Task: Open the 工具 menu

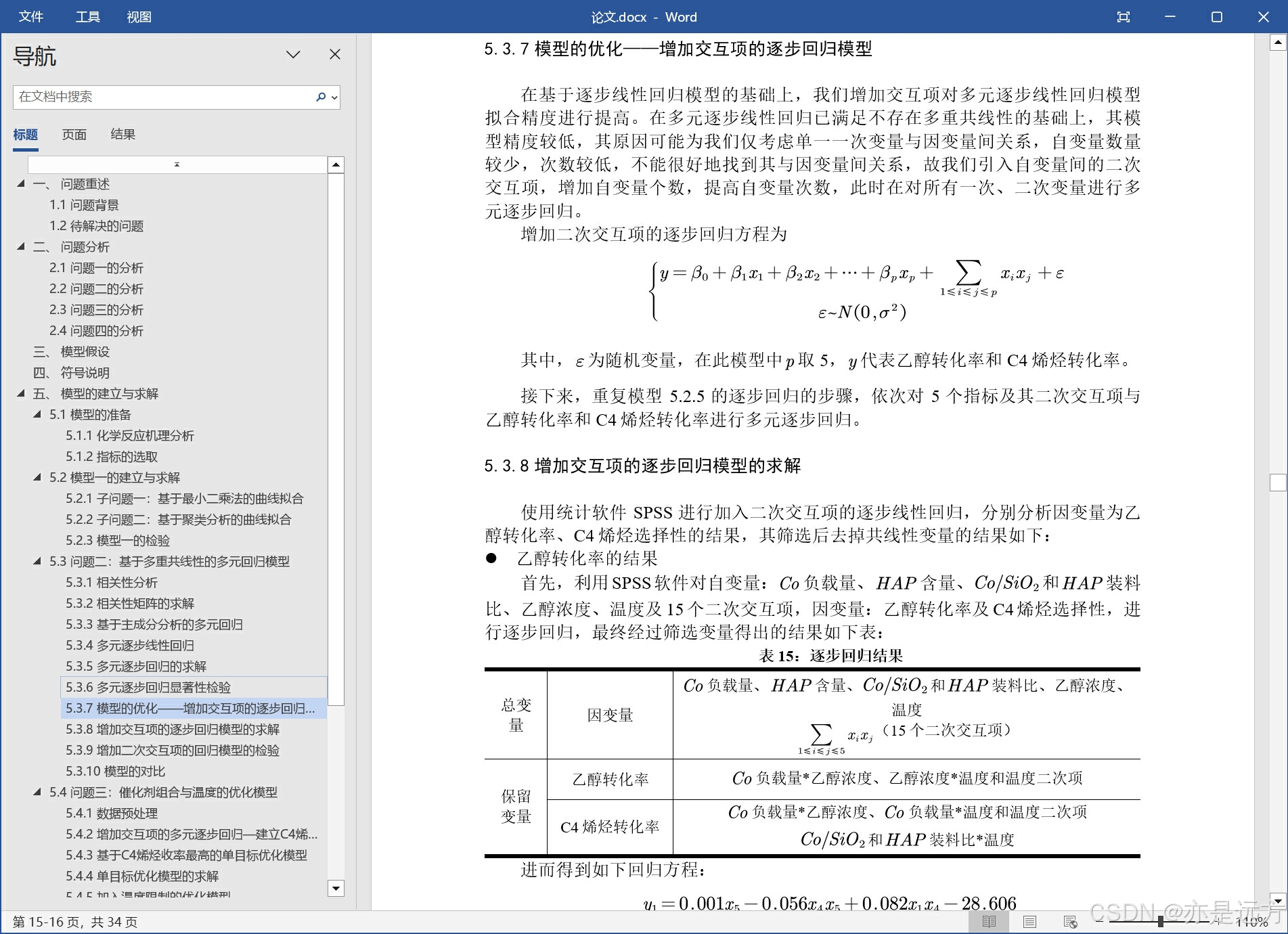Action: (87, 17)
